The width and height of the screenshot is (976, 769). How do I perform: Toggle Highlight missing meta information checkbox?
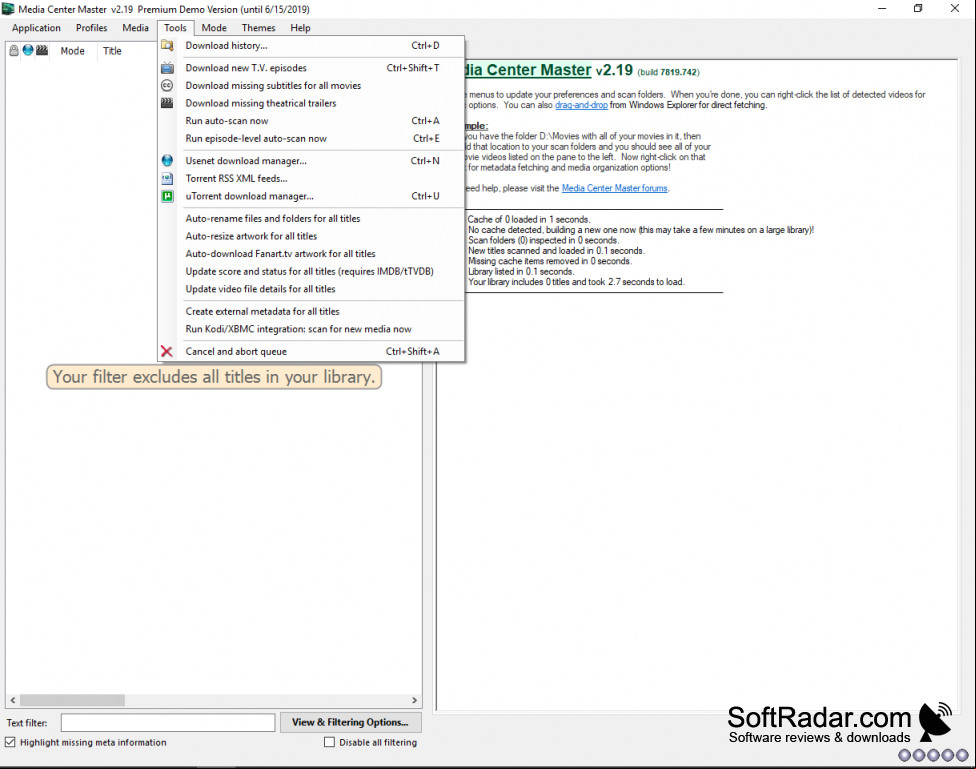coord(10,742)
